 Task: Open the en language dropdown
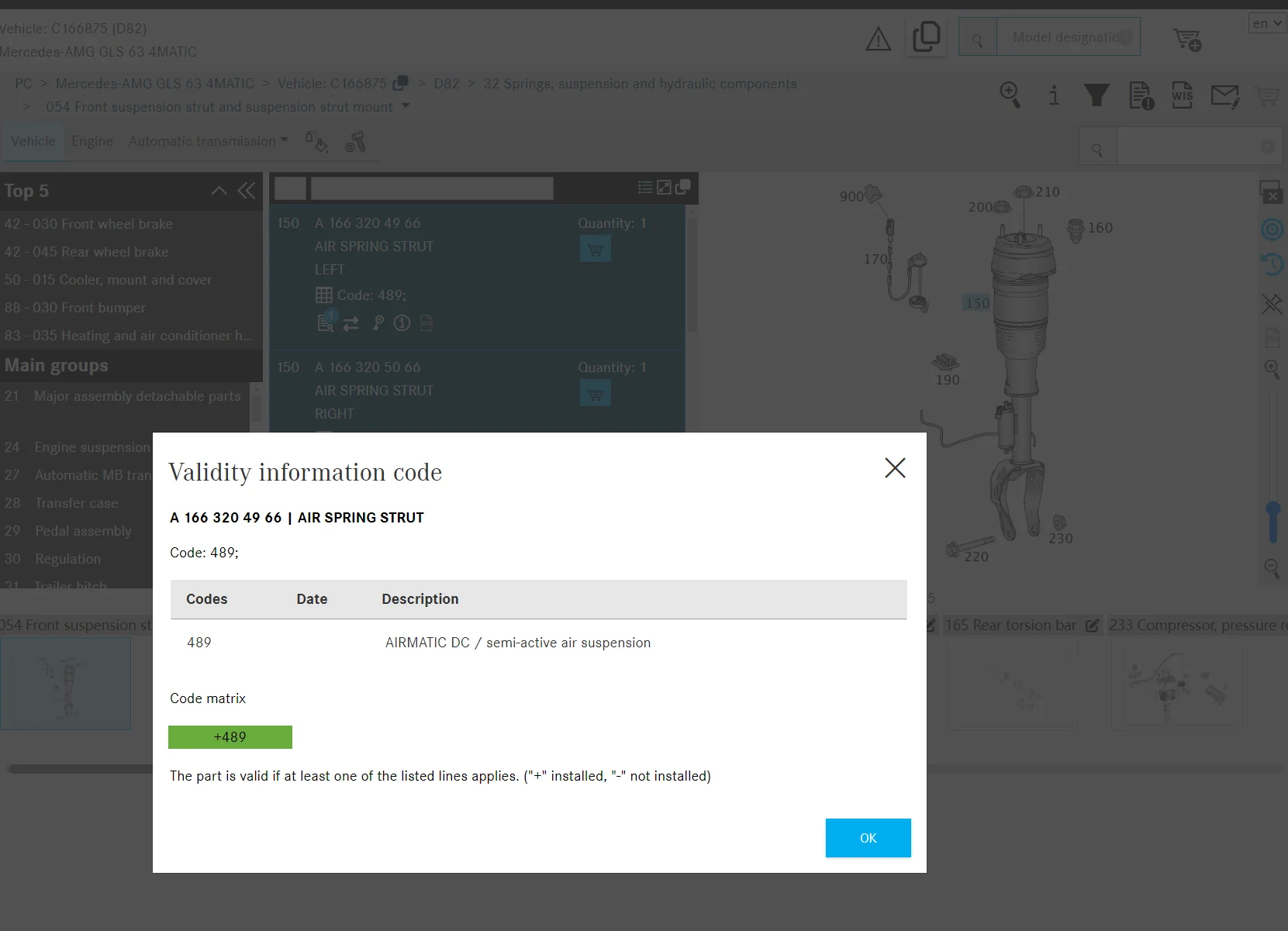point(1267,23)
